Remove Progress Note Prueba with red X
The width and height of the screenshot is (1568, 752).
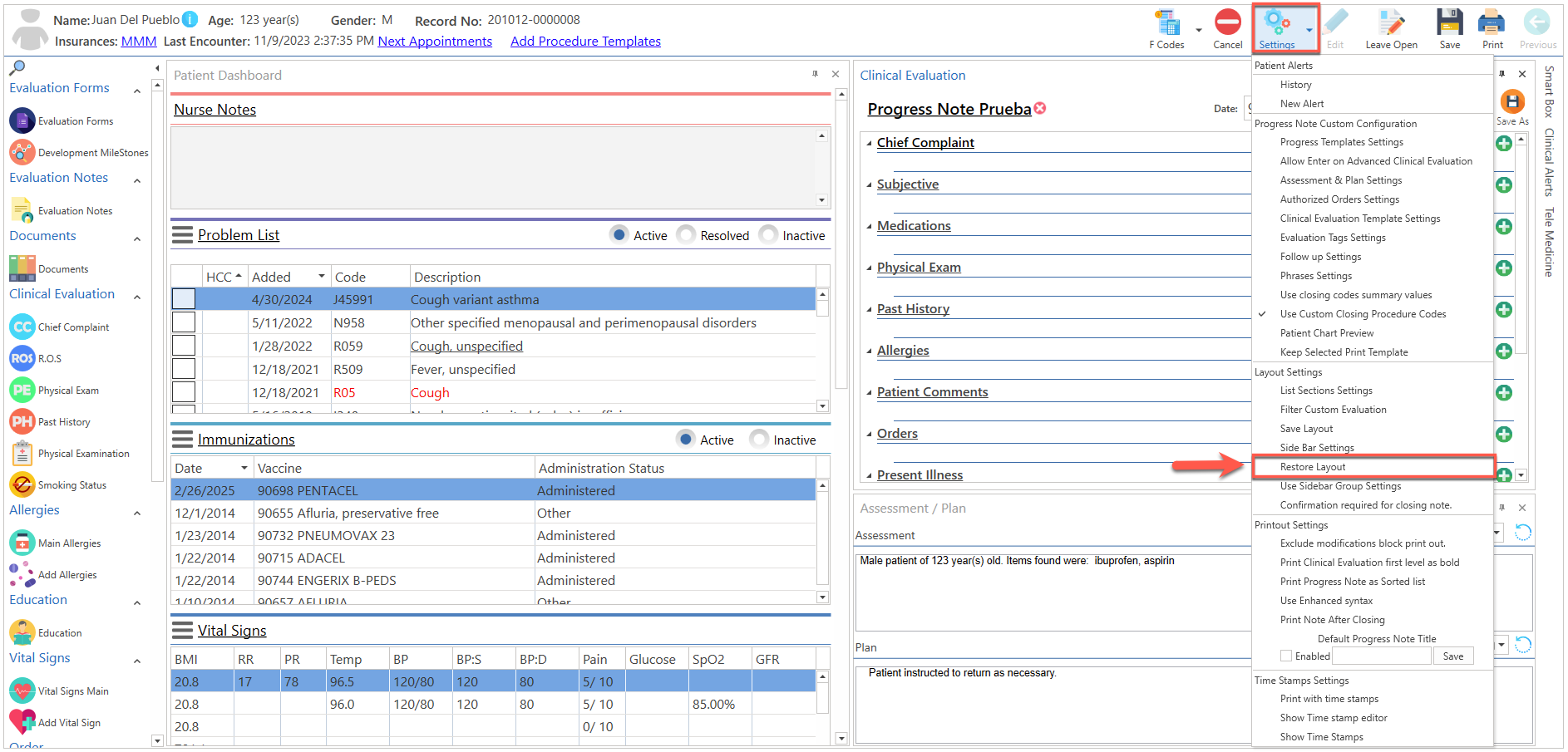1040,108
